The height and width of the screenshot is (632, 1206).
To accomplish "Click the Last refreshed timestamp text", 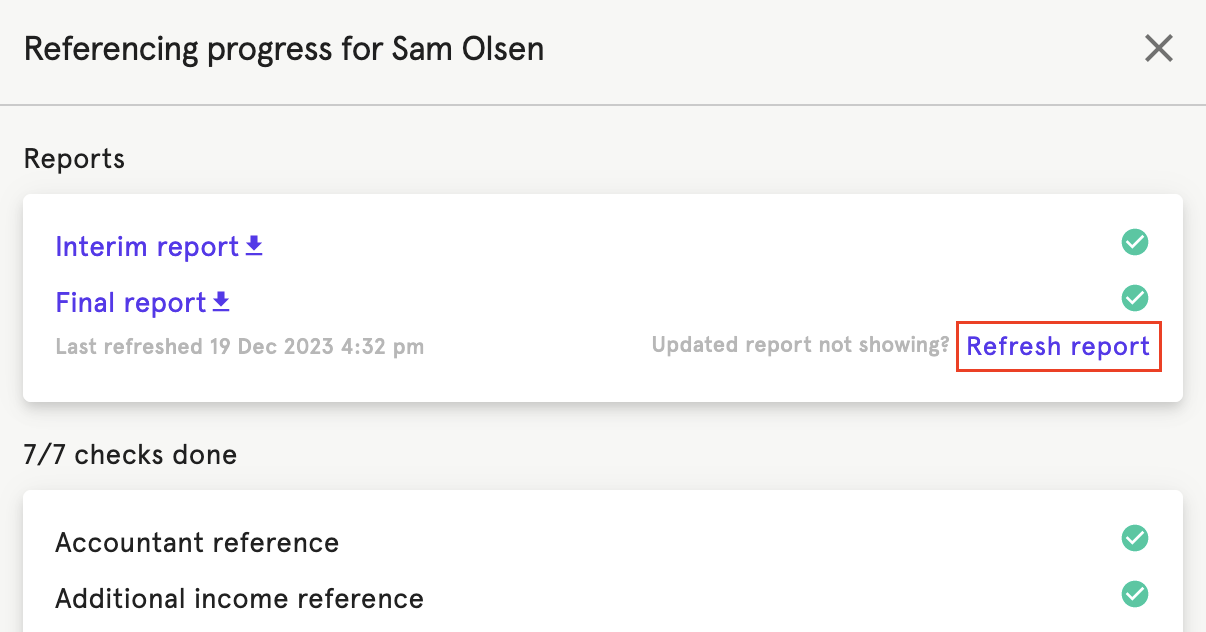I will click(x=239, y=347).
